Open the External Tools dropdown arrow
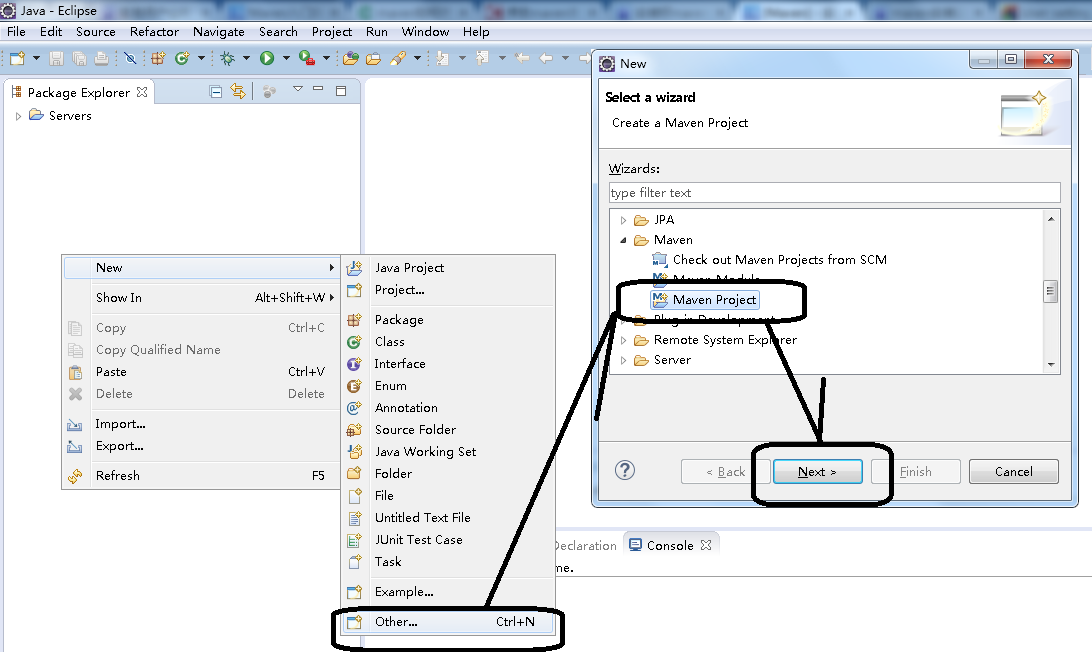 click(326, 59)
